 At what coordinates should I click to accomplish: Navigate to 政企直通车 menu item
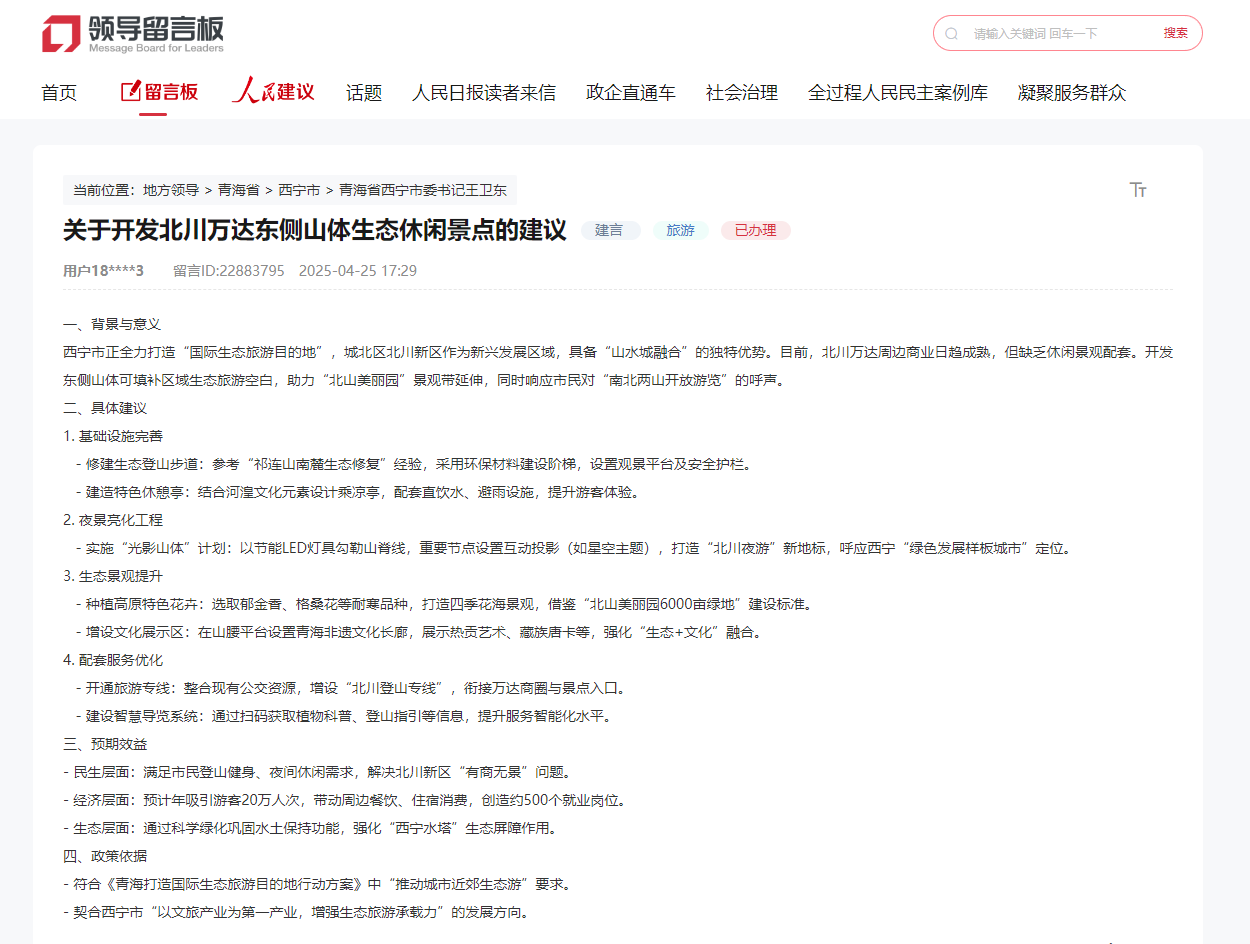[x=631, y=93]
